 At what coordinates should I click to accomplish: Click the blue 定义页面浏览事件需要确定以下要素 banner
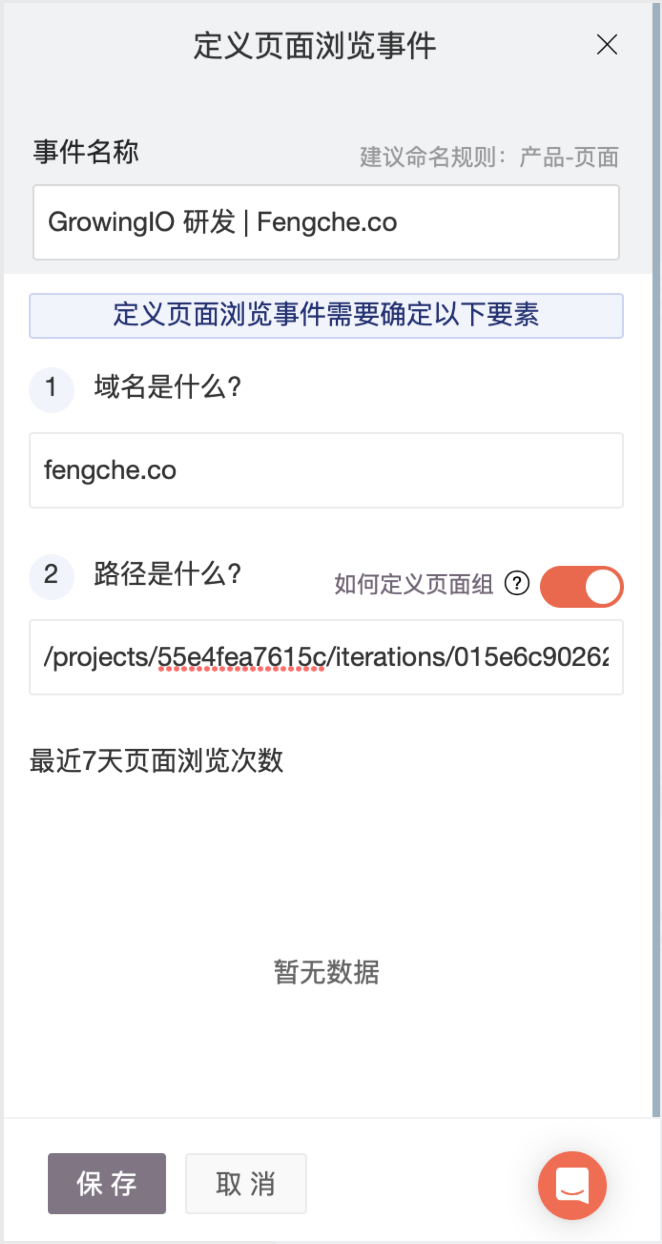pyautogui.click(x=326, y=316)
